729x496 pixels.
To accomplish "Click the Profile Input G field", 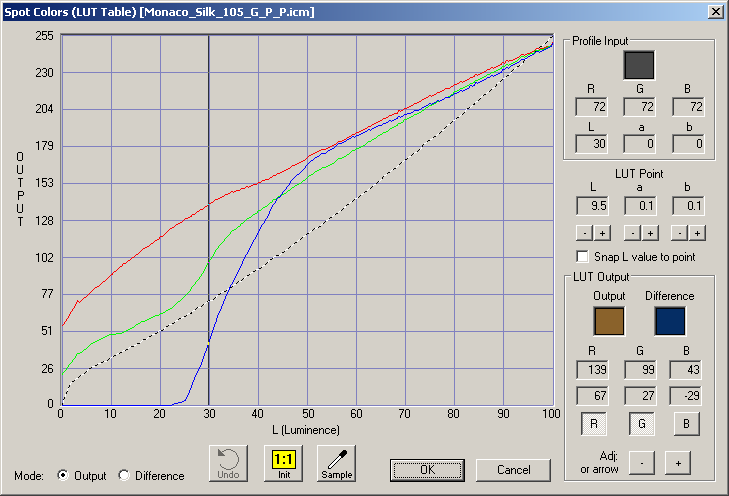I will pos(640,107).
